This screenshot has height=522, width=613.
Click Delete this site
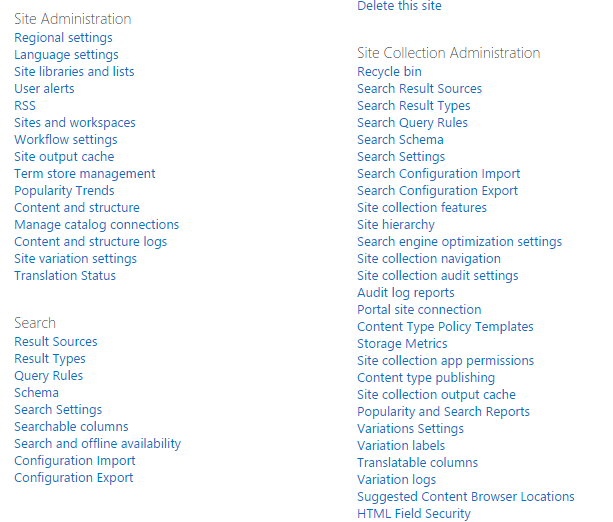[399, 6]
